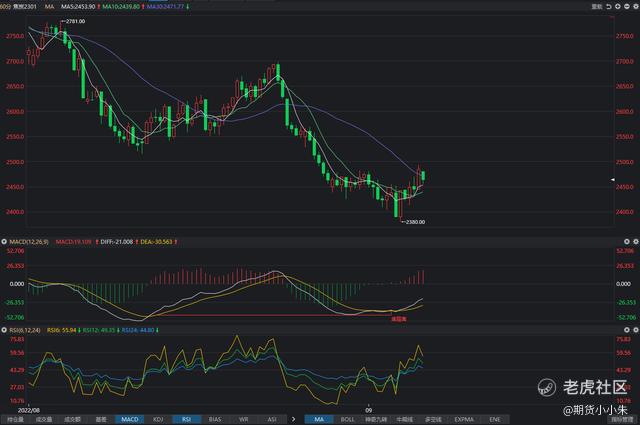Toggle the MA overlay on the main chart
Viewport: 640px width, 425px height.
pyautogui.click(x=318, y=420)
